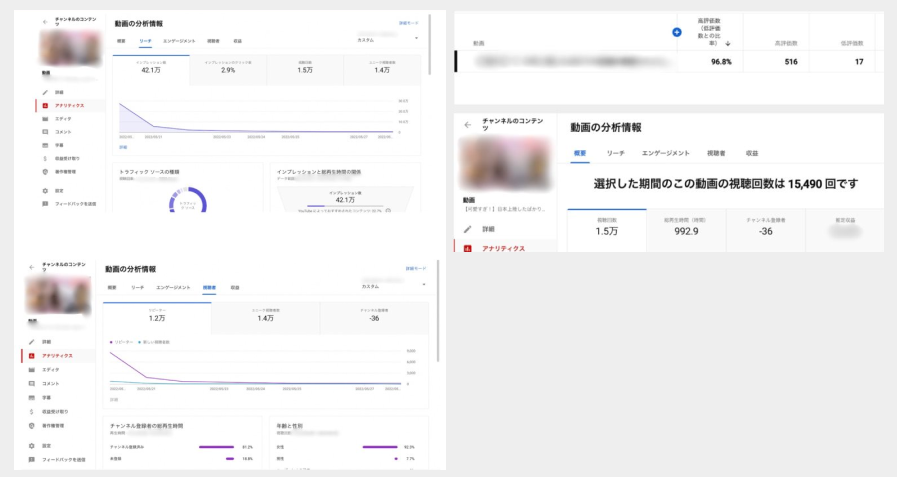Open 設定 gear icon in the Reach tab window's sidebar
The height and width of the screenshot is (477, 897).
click(x=45, y=190)
